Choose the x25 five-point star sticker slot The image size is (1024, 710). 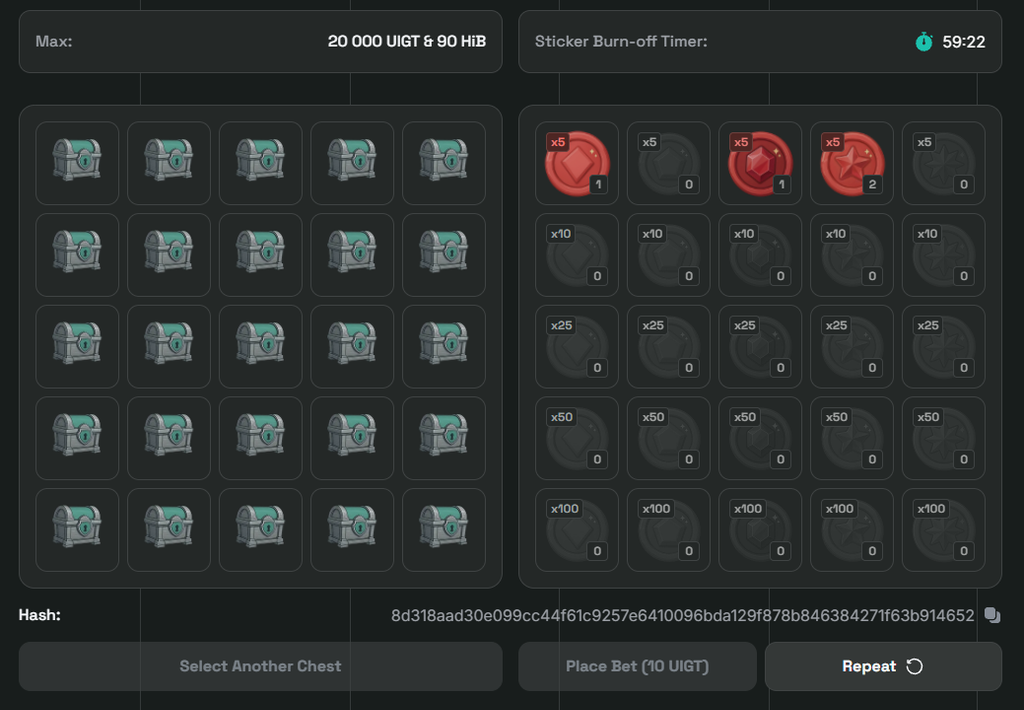click(x=852, y=347)
